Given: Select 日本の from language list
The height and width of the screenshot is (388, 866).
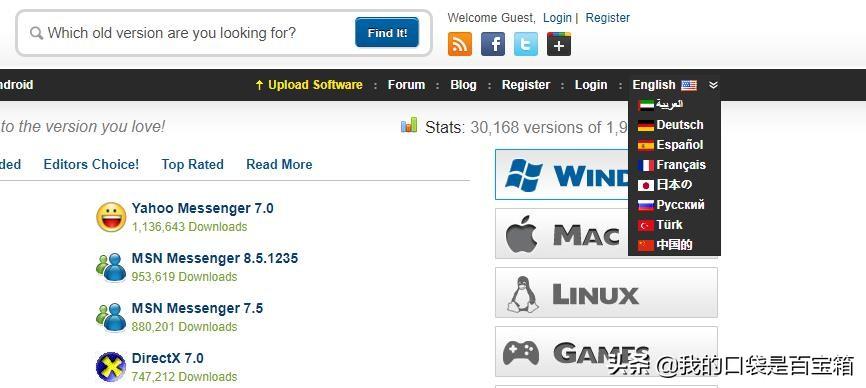Looking at the screenshot, I should point(674,184).
